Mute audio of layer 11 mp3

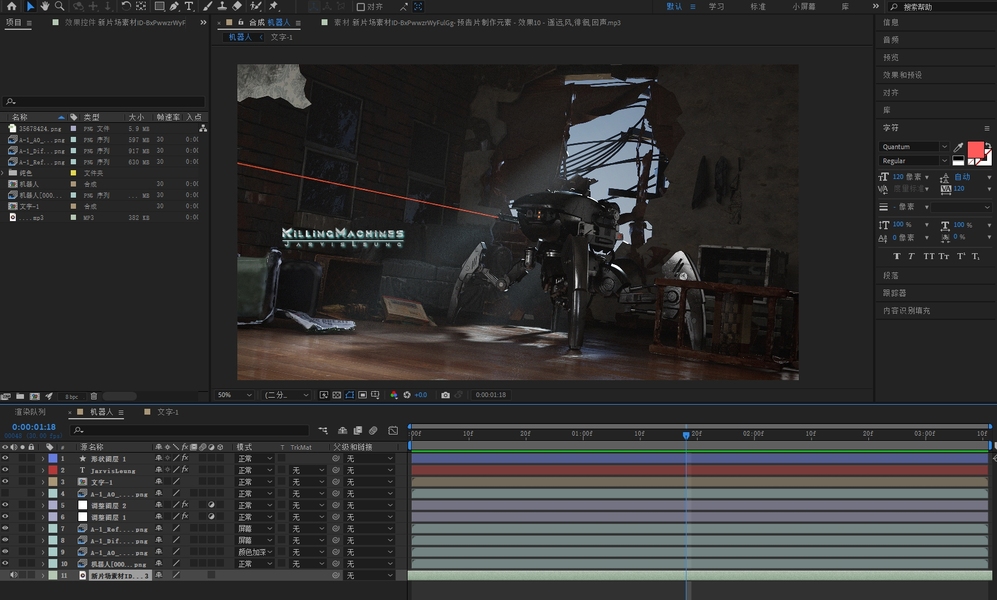pyautogui.click(x=13, y=575)
